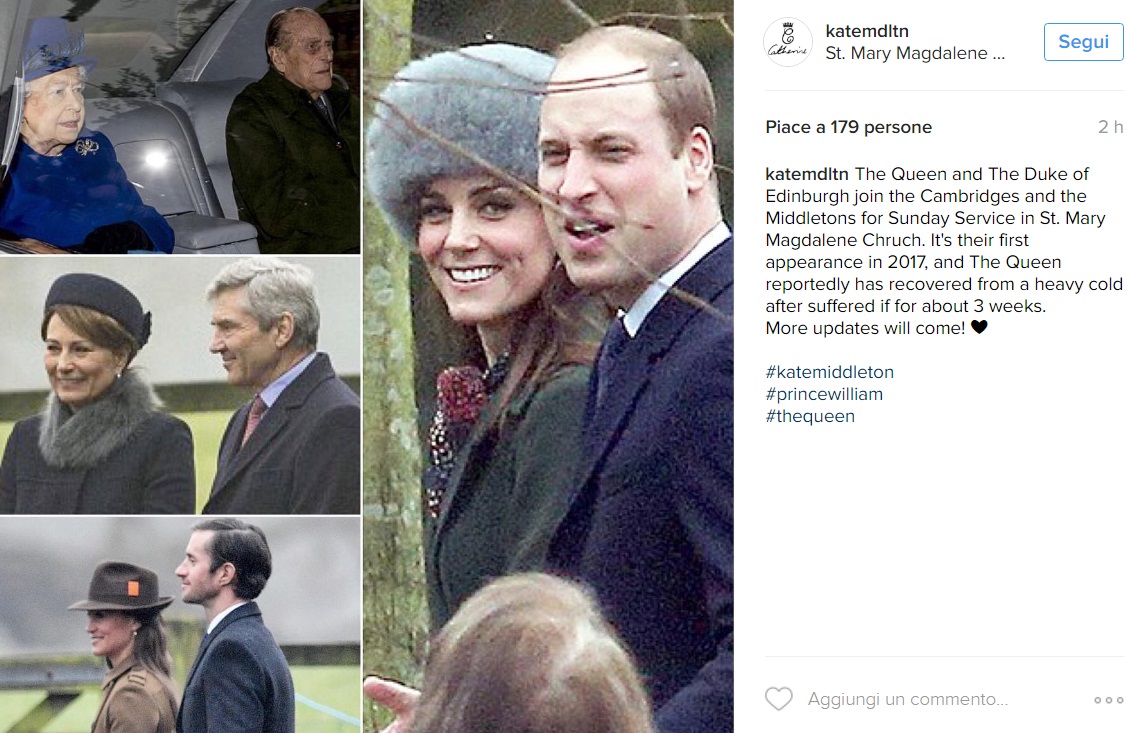
Task: Follow the account with the Segui button
Action: [x=1083, y=42]
